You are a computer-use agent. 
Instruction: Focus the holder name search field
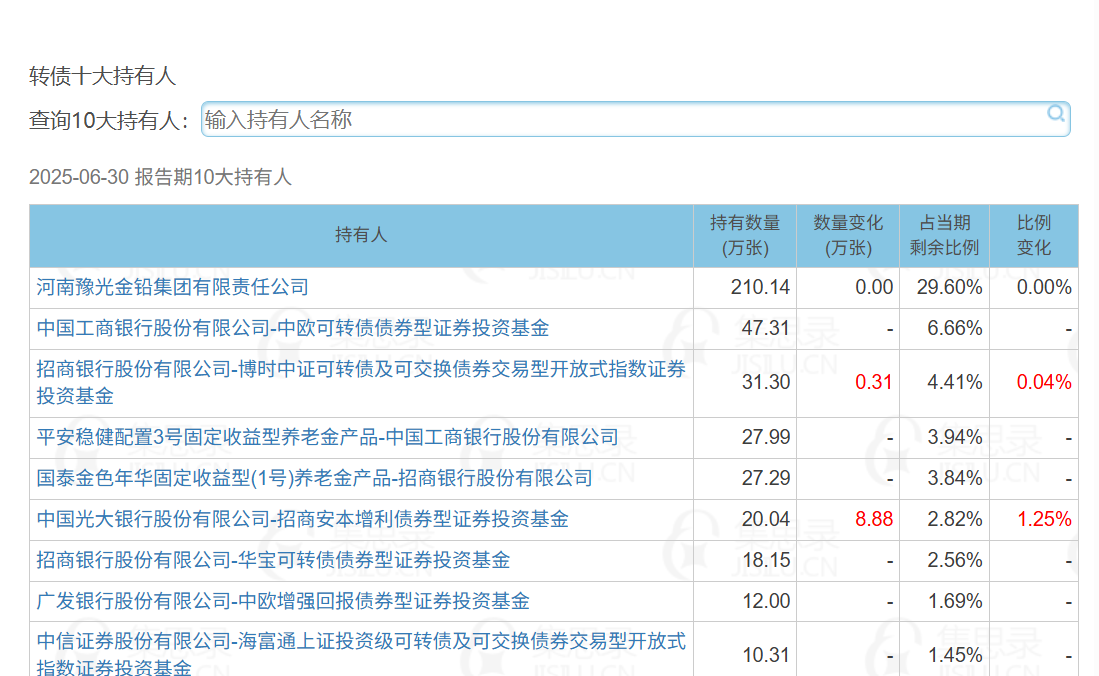pos(635,119)
